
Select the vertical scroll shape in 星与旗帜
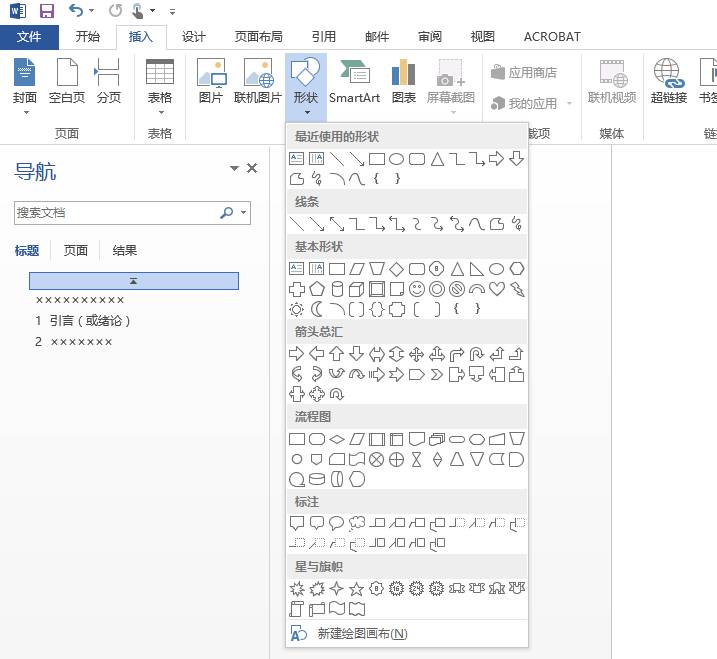coord(296,609)
